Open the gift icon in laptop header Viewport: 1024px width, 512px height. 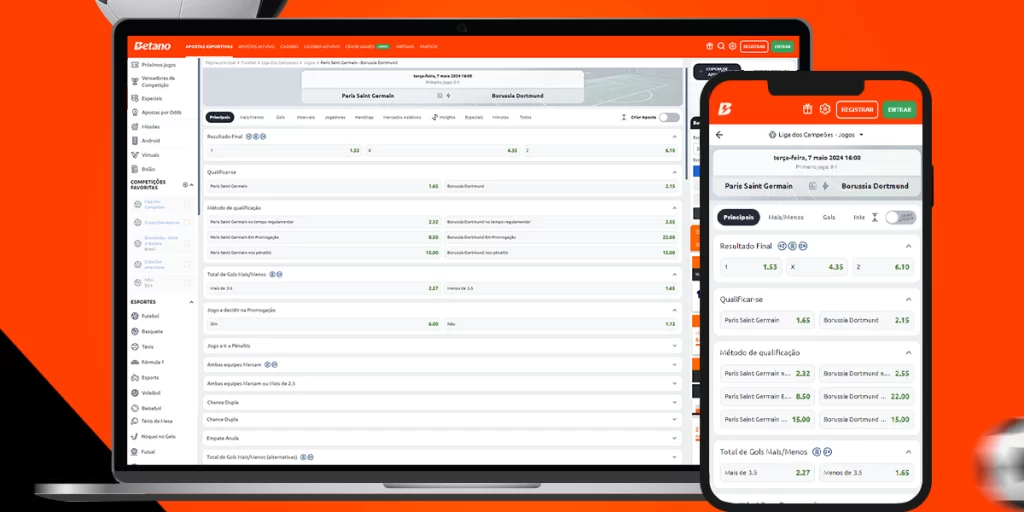coord(710,46)
